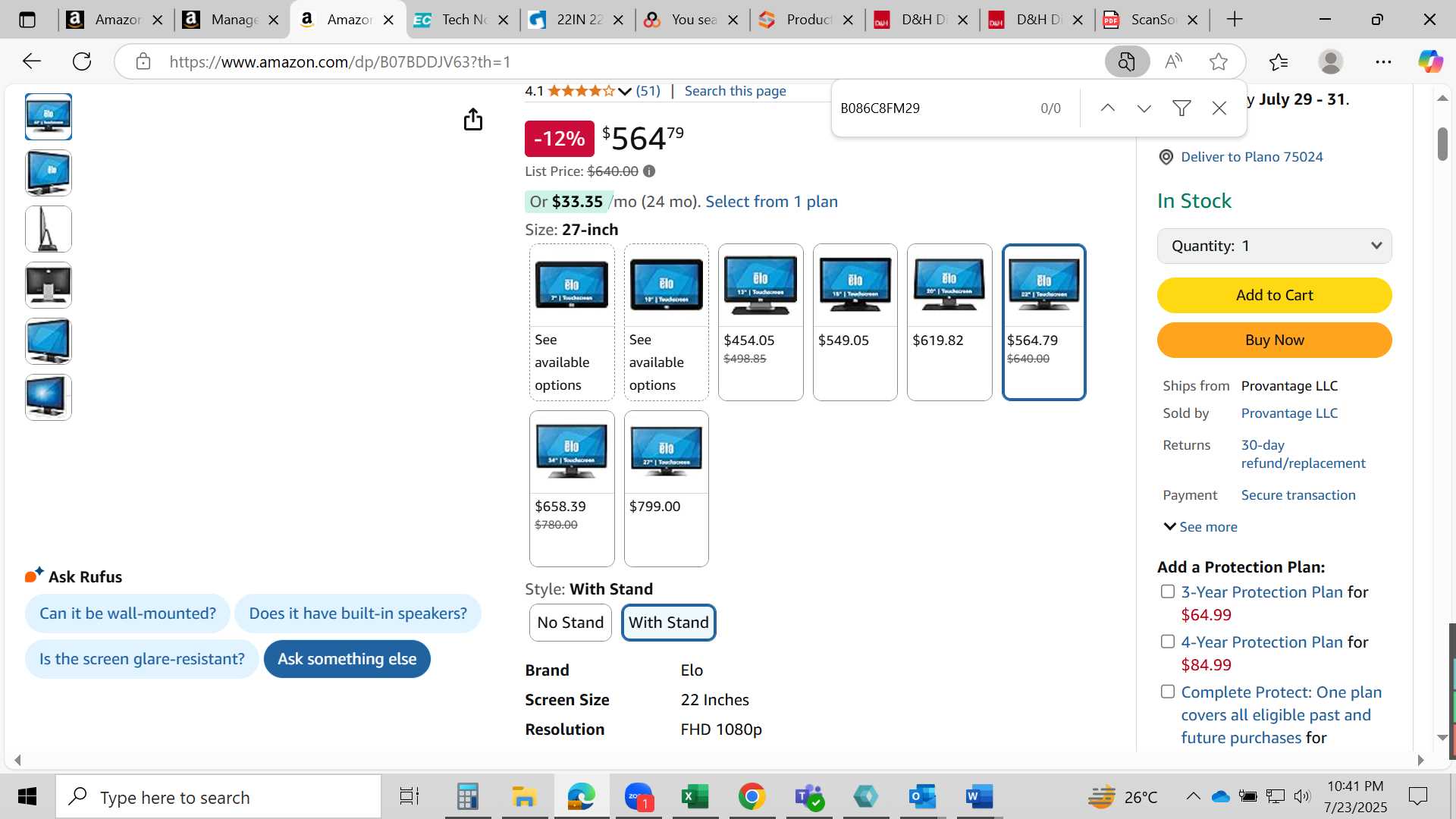Viewport: 1456px width, 819px height.
Task: Select the $619.82 size option
Action: click(x=949, y=322)
